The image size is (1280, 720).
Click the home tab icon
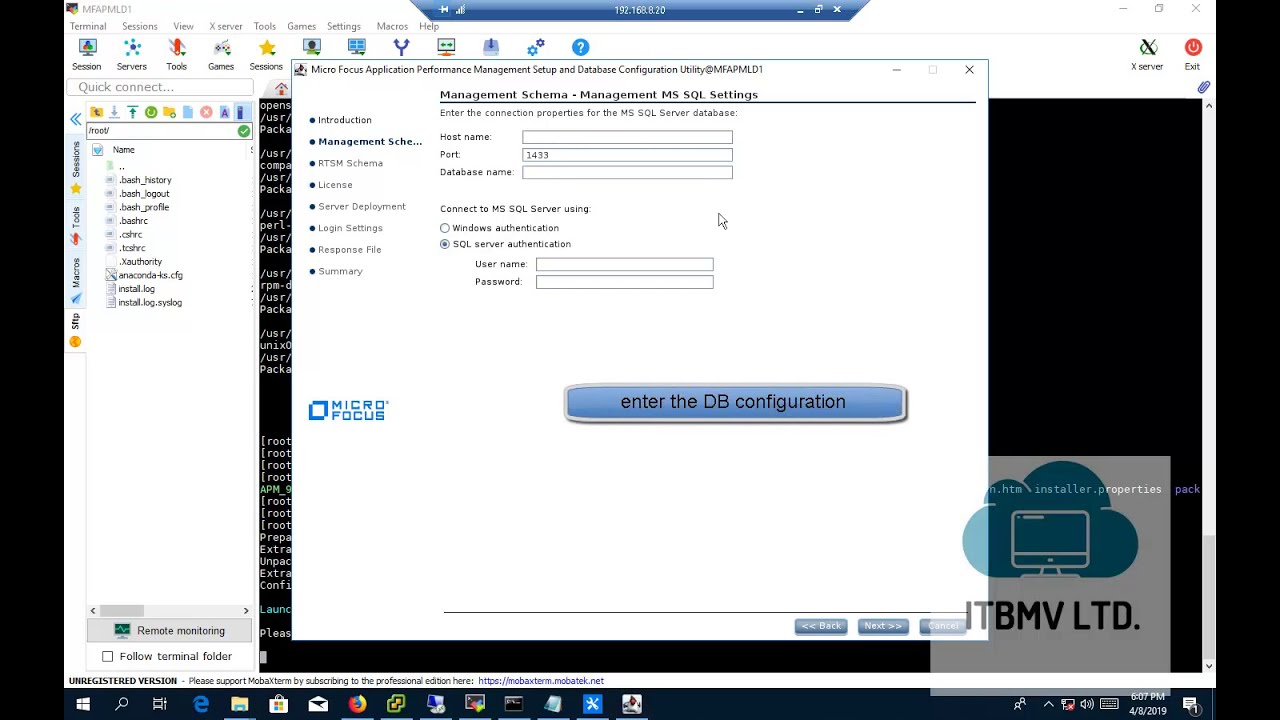pos(281,90)
